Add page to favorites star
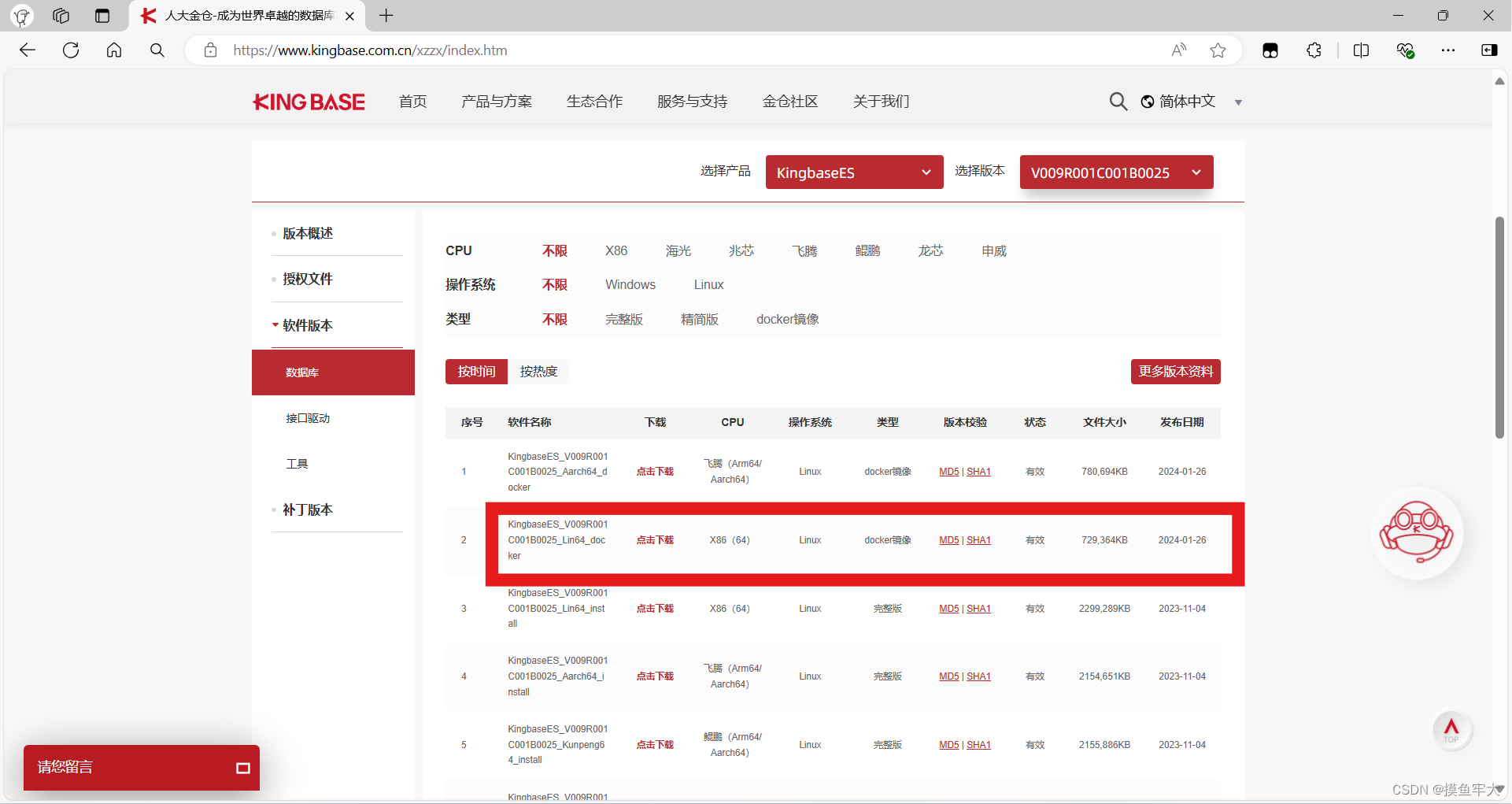Screen dimensions: 1512x804 click(1218, 50)
